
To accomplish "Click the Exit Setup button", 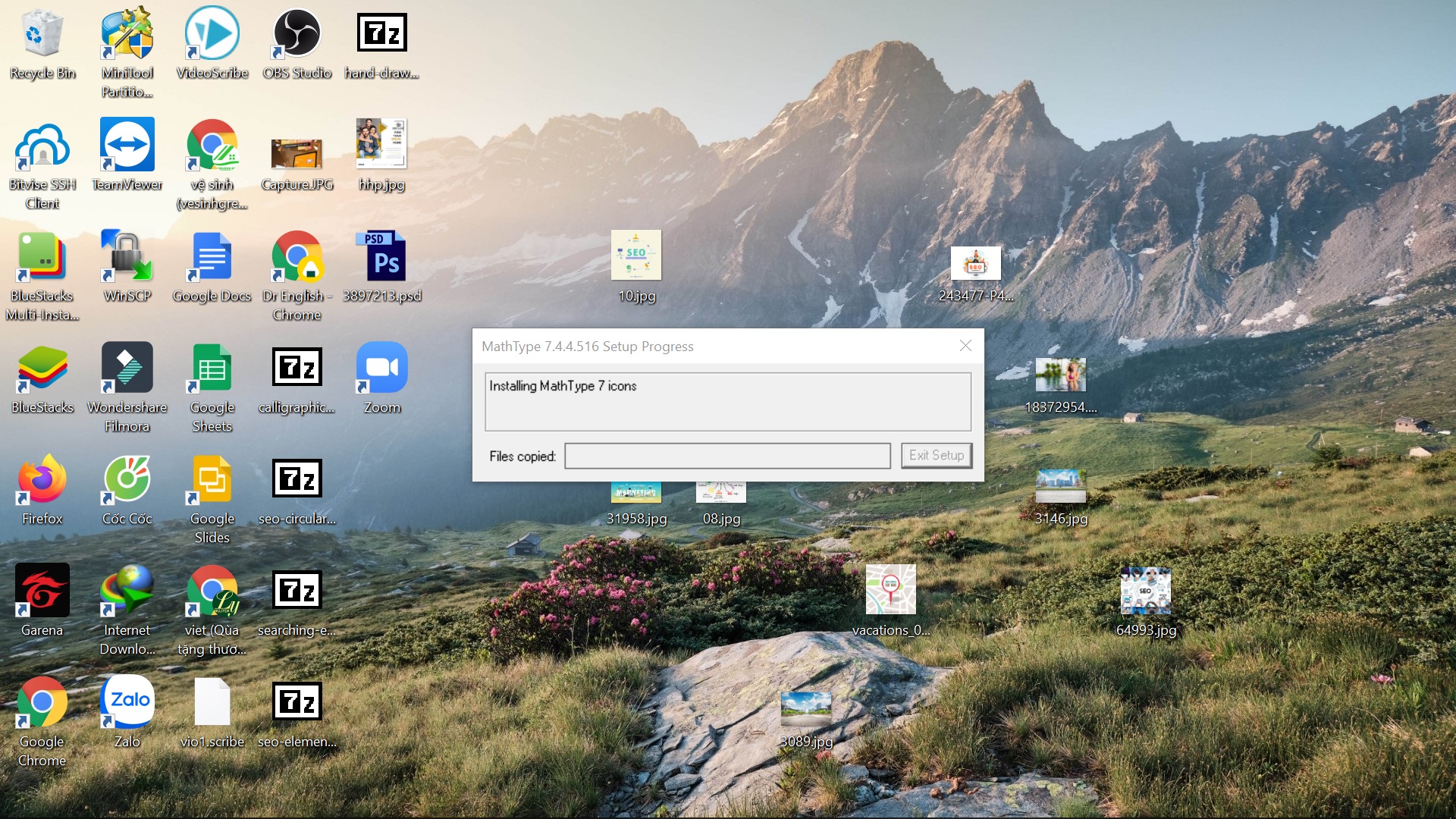I will [x=936, y=455].
